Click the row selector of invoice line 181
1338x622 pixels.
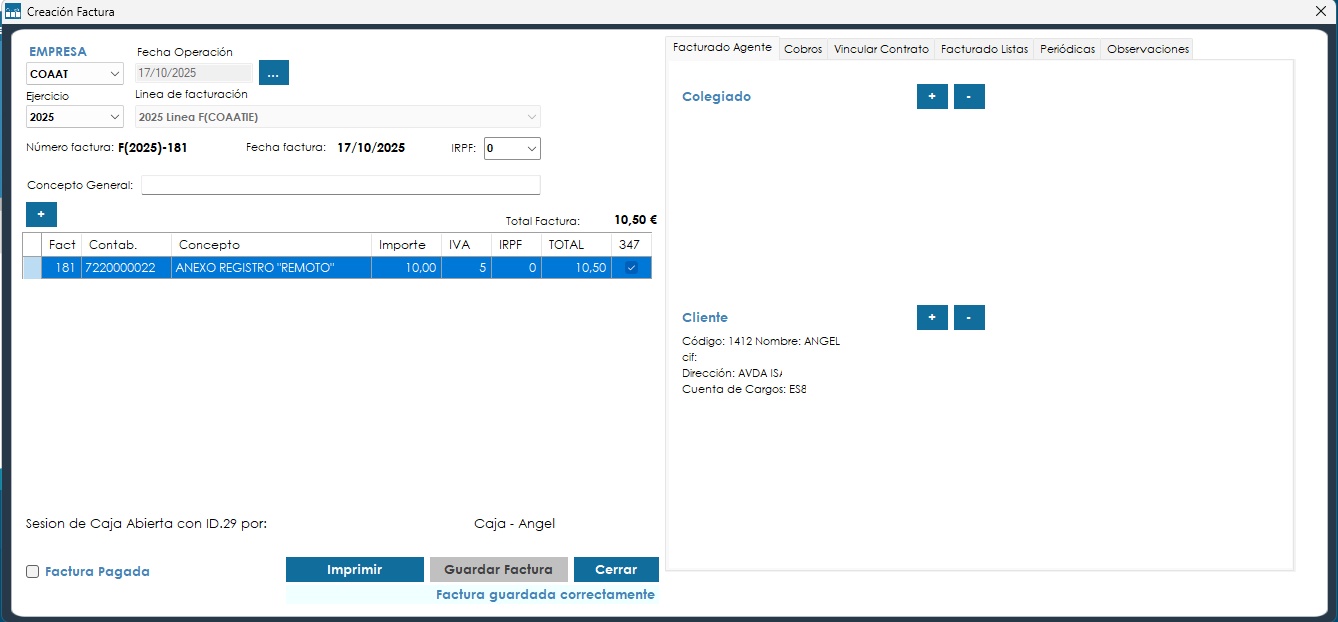point(32,268)
